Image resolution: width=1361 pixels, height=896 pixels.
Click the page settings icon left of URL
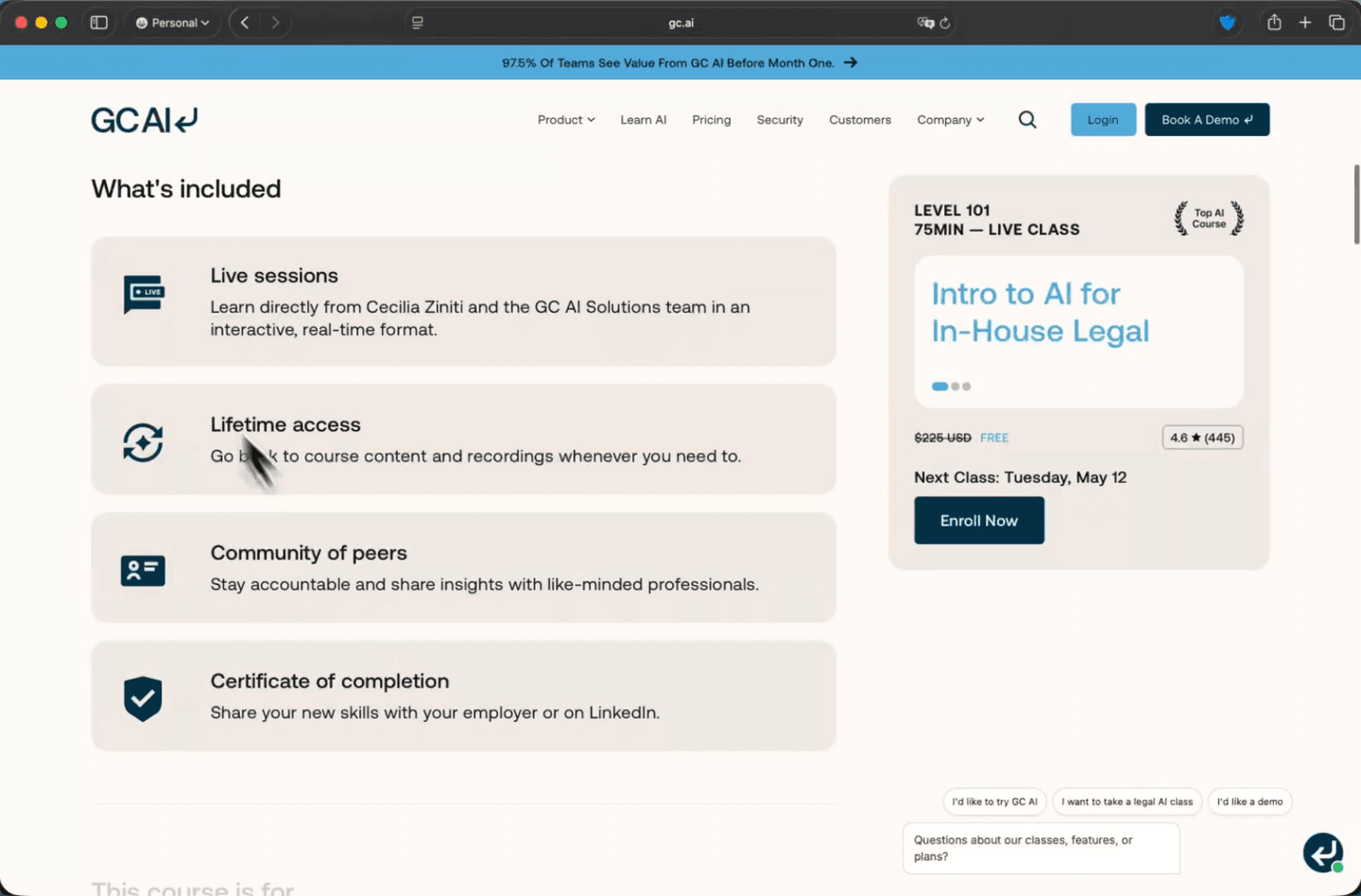tap(418, 23)
